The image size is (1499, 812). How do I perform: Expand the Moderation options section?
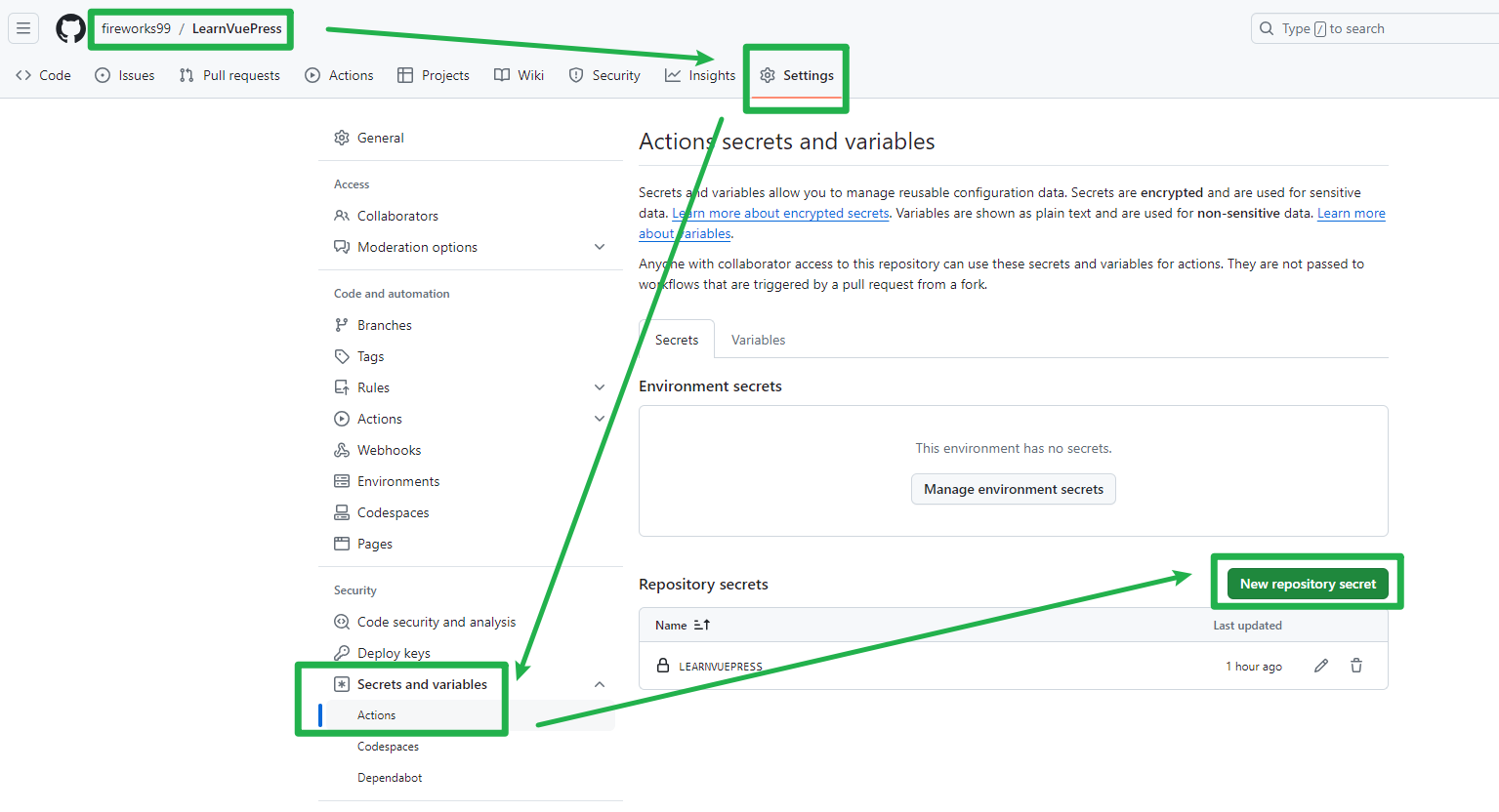(599, 247)
